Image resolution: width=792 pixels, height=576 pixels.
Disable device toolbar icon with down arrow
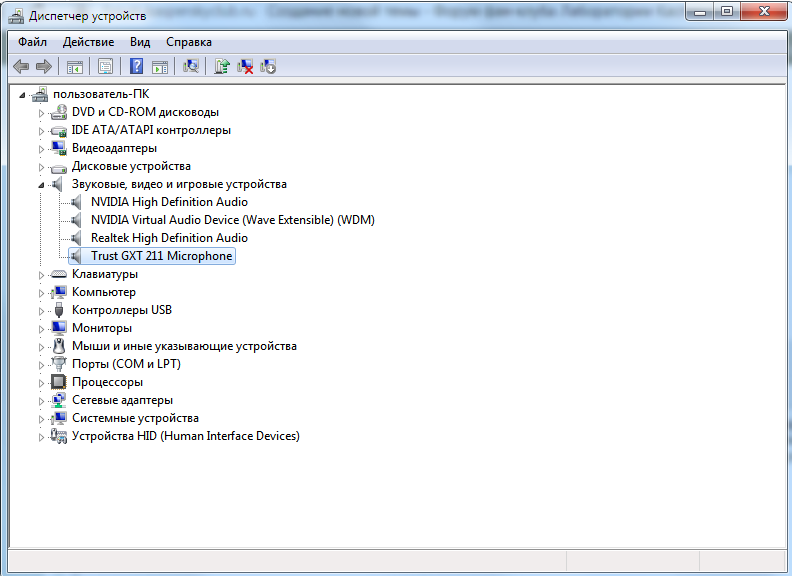tap(268, 66)
